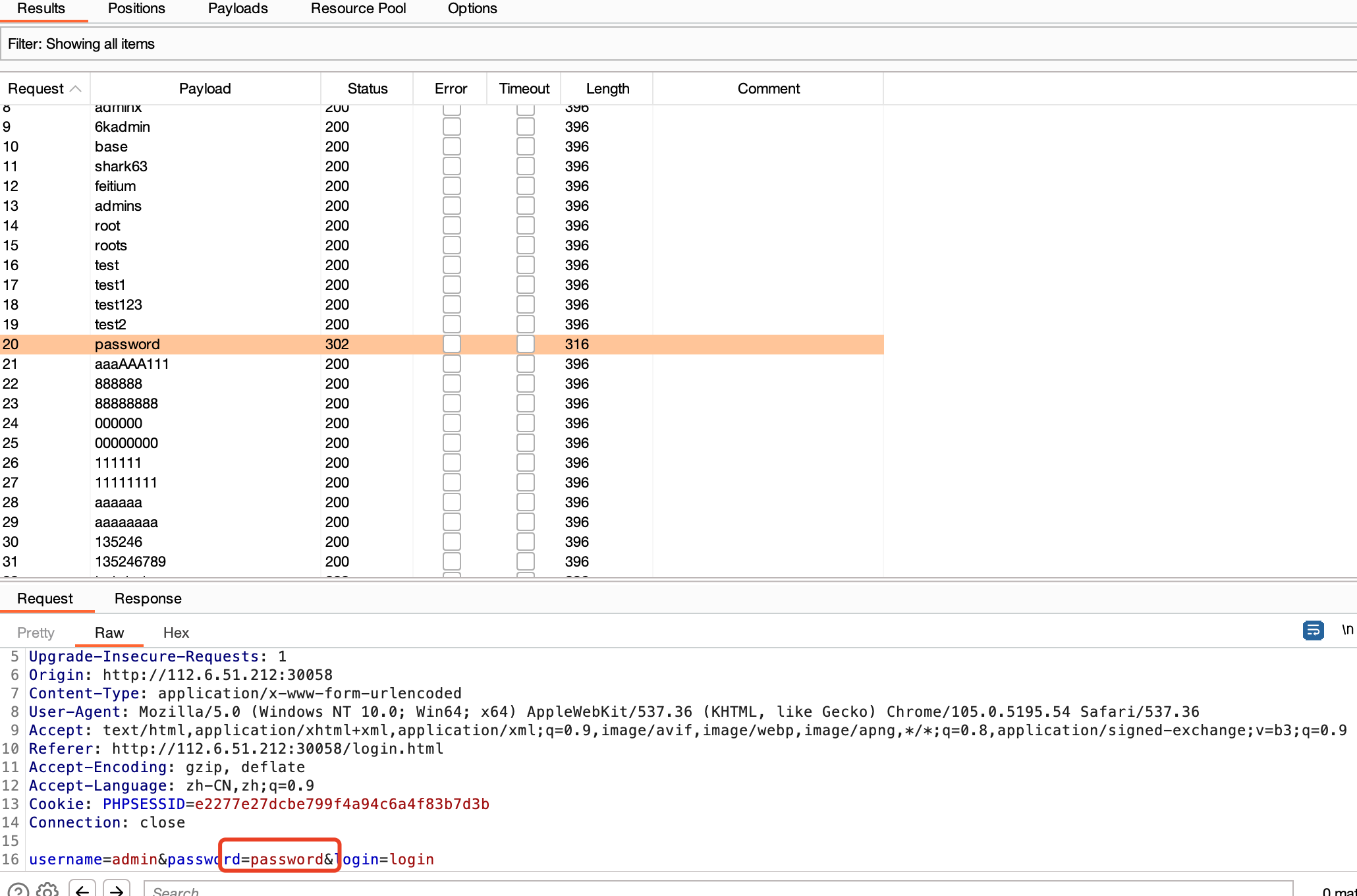The width and height of the screenshot is (1357, 896).
Task: Toggle word wrap icon in request viewer
Action: click(x=1313, y=630)
